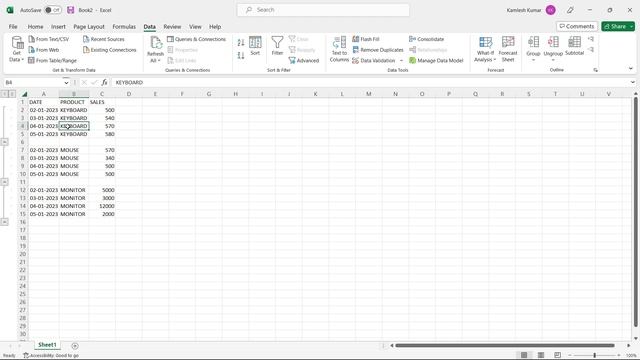
Task: Click the formula bar showing KEYBOARD
Action: (369, 82)
